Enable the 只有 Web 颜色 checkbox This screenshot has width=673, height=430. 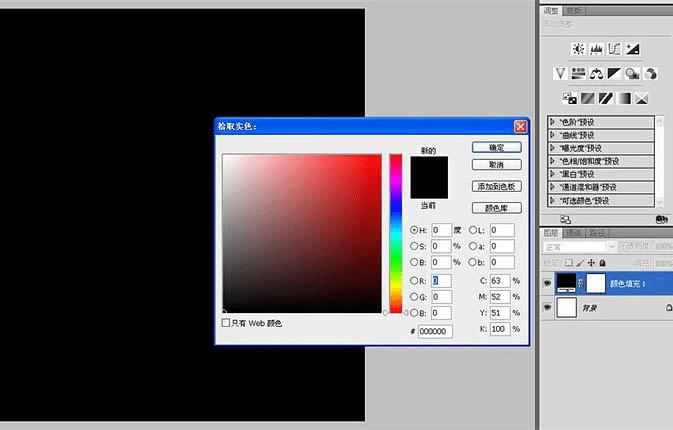(226, 322)
